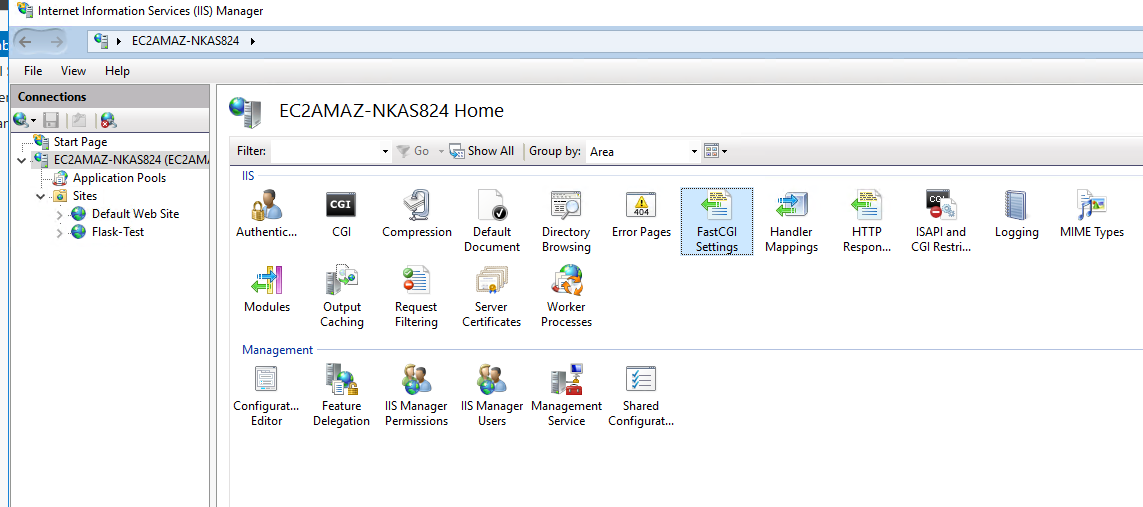Open Shared Configuration icon
Viewport: 1143px width, 507px height.
coord(641,396)
